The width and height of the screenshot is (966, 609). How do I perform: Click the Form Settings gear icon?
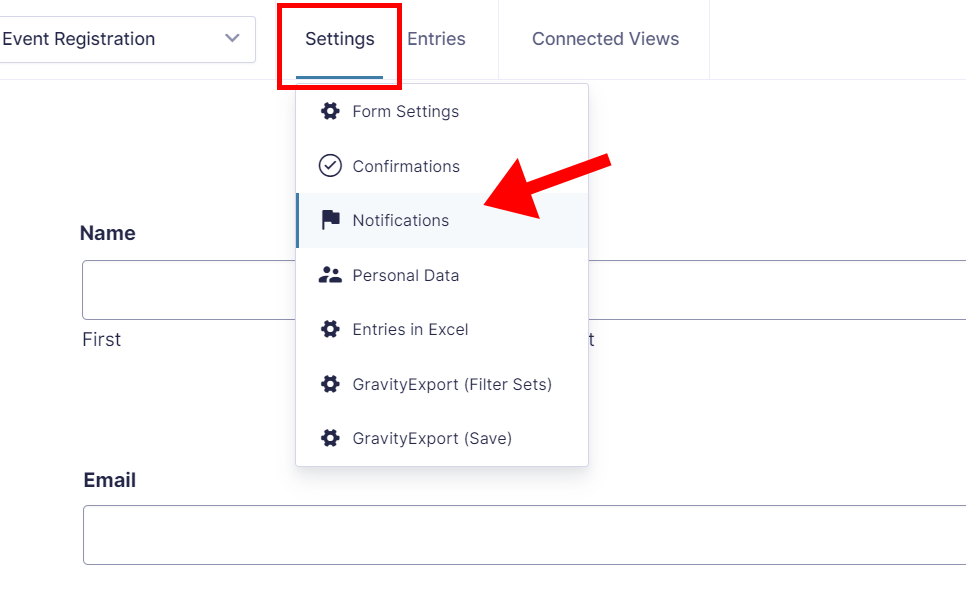(x=330, y=111)
